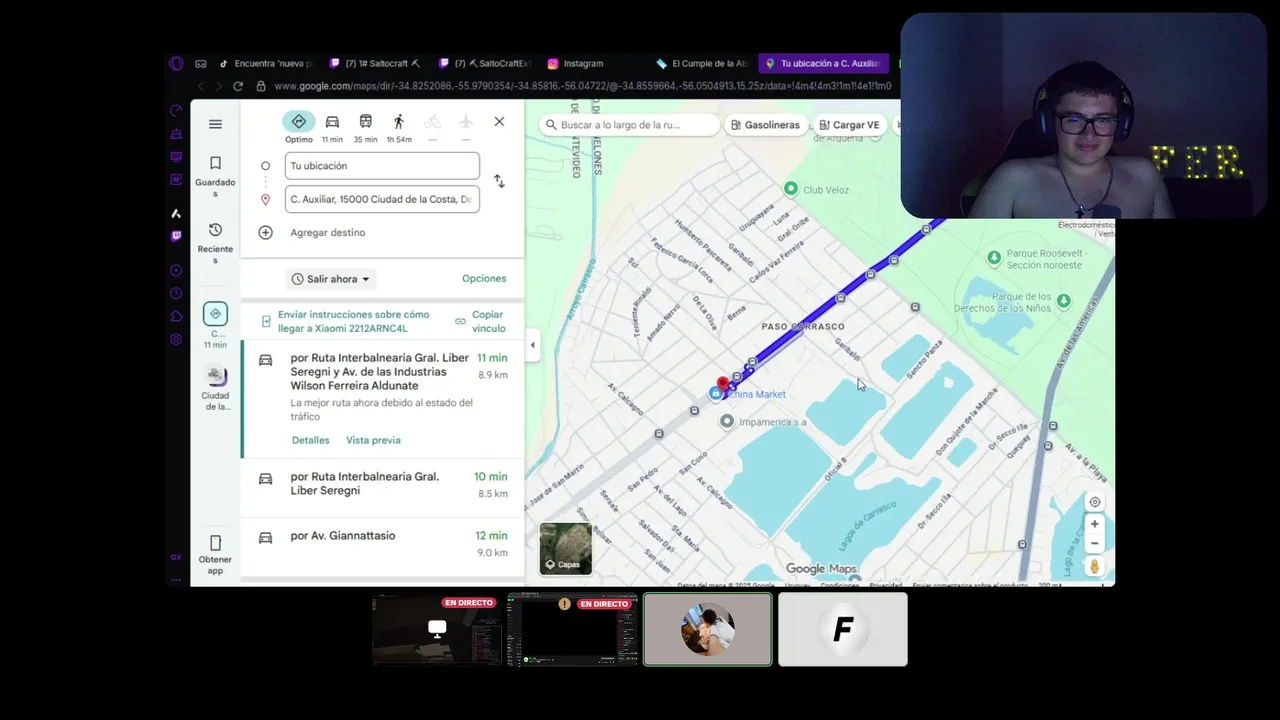
Task: Open 'Detalles' of the best route
Action: click(310, 440)
